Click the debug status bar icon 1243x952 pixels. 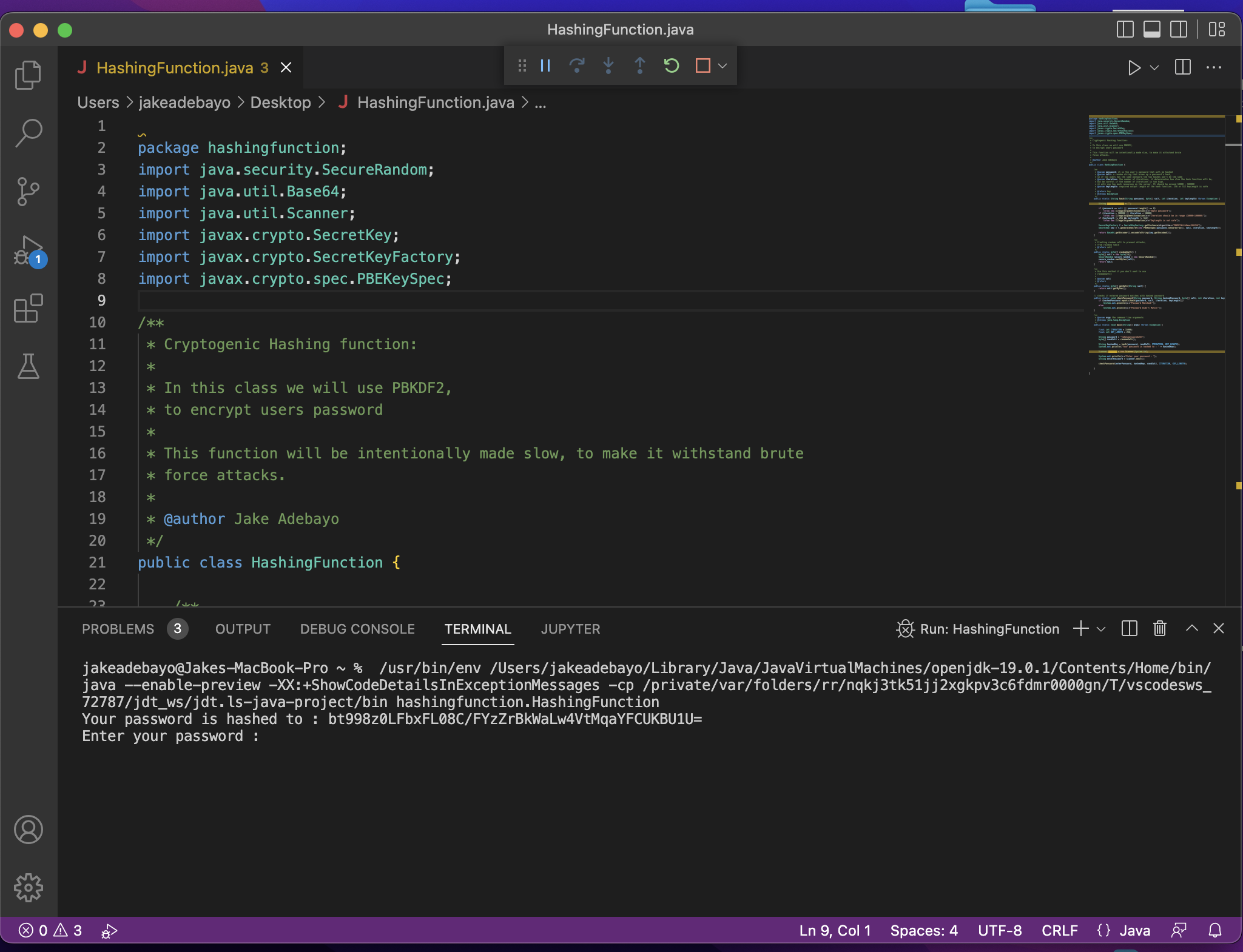109,930
